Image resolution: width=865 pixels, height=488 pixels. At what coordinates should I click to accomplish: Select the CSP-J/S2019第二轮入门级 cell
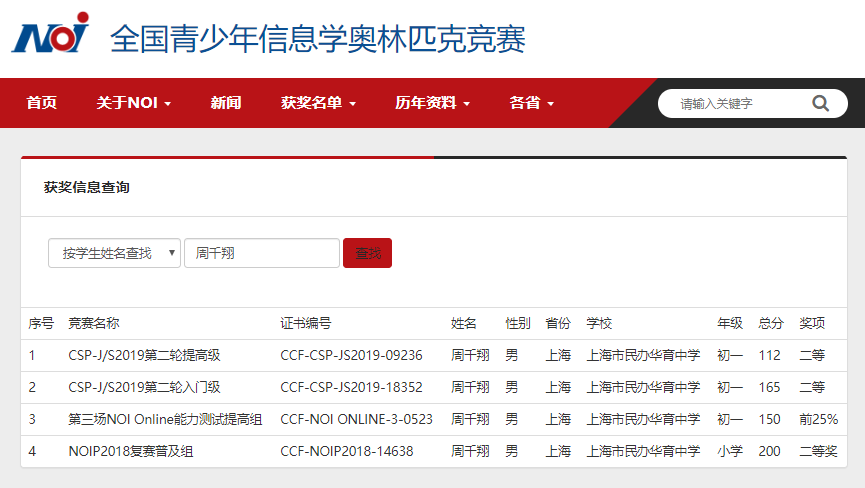(145, 387)
